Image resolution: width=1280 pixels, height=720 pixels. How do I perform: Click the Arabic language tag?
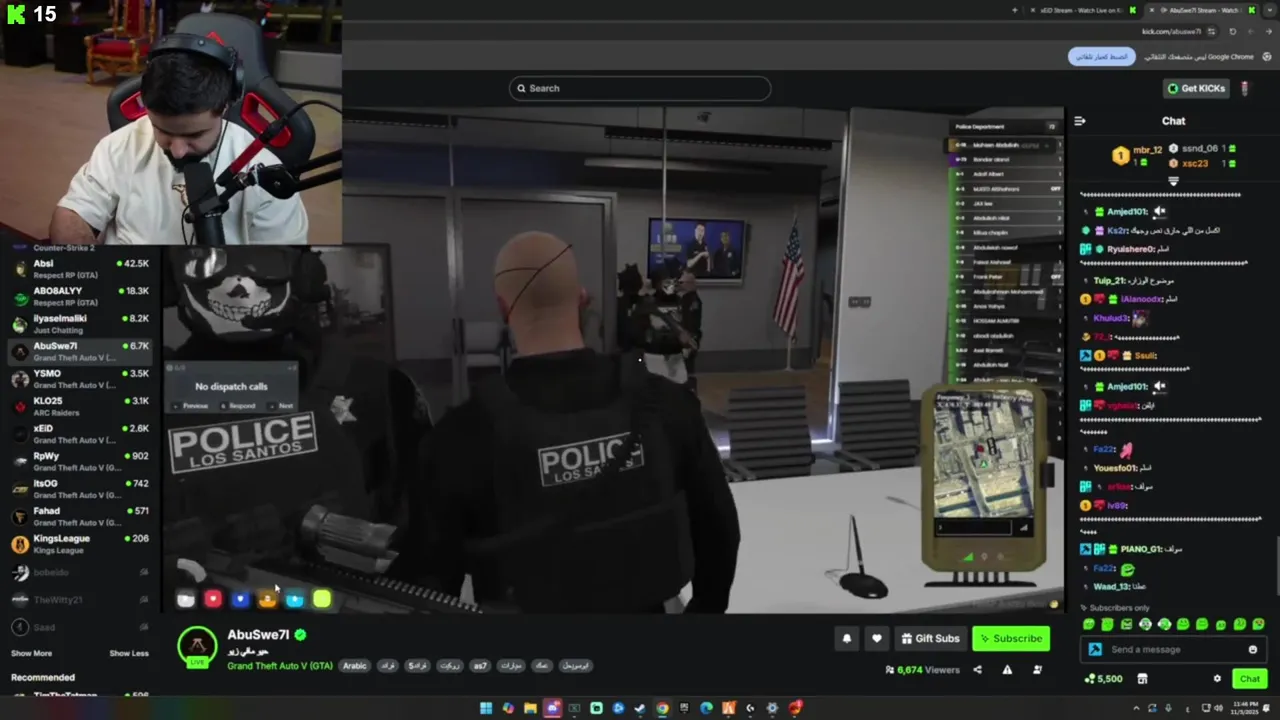coord(355,666)
